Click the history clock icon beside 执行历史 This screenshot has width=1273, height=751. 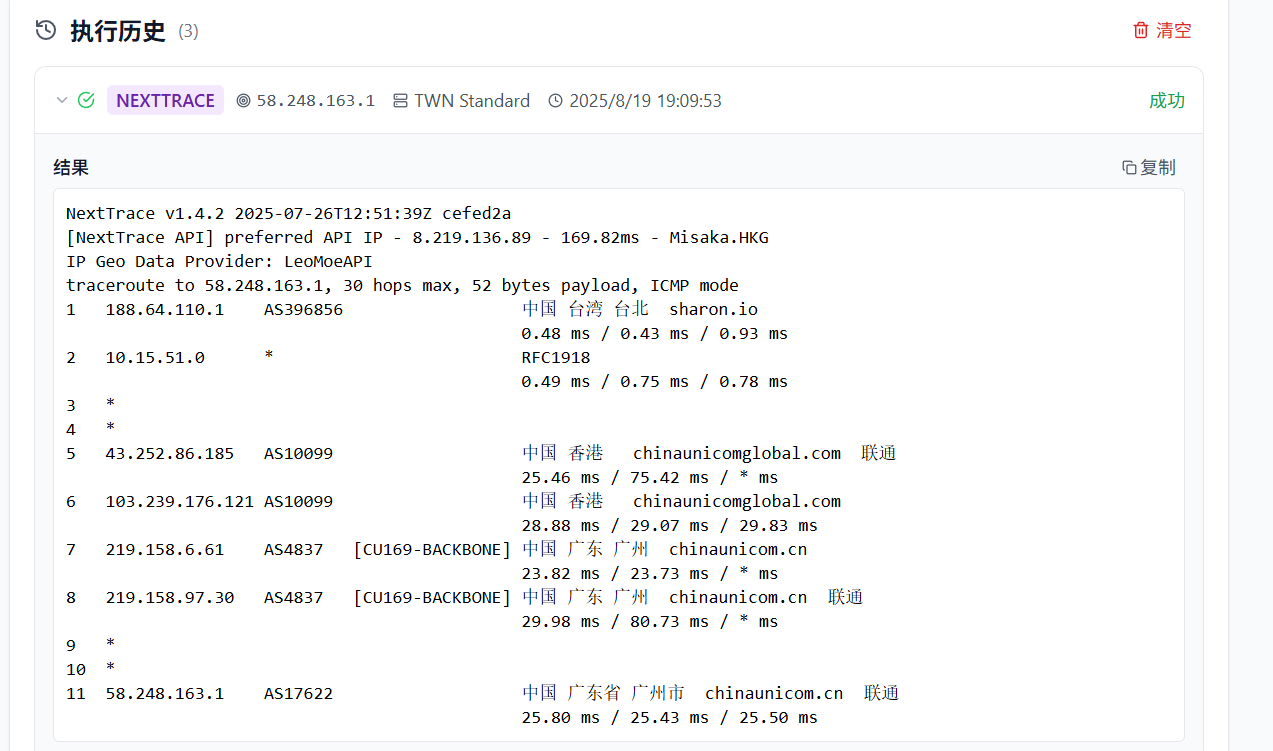click(x=46, y=31)
